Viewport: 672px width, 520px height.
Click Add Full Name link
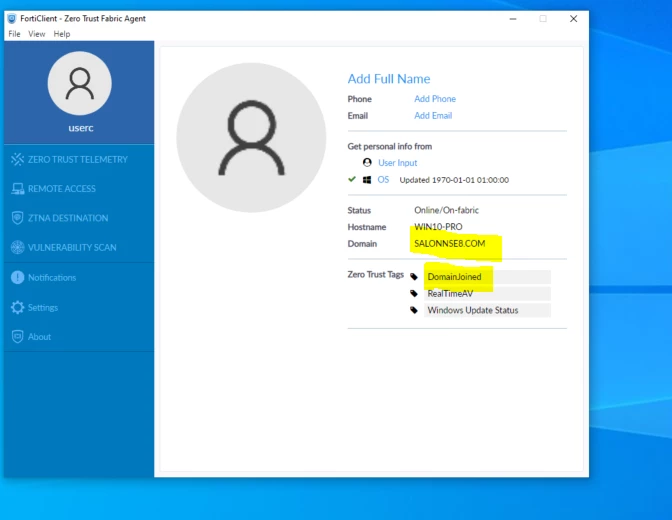(x=389, y=79)
